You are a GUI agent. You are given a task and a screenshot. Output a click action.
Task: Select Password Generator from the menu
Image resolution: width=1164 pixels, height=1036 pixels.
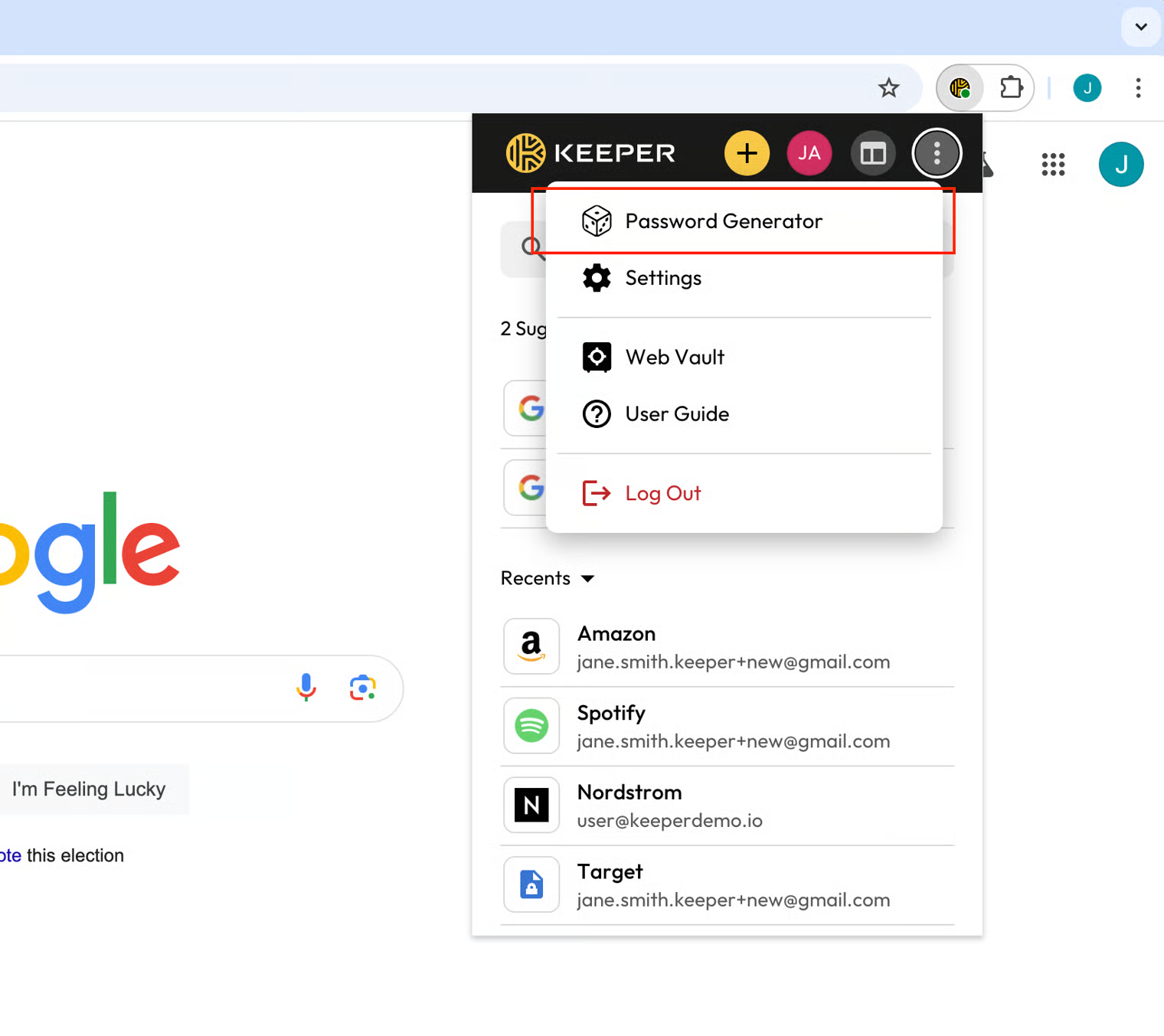(723, 221)
